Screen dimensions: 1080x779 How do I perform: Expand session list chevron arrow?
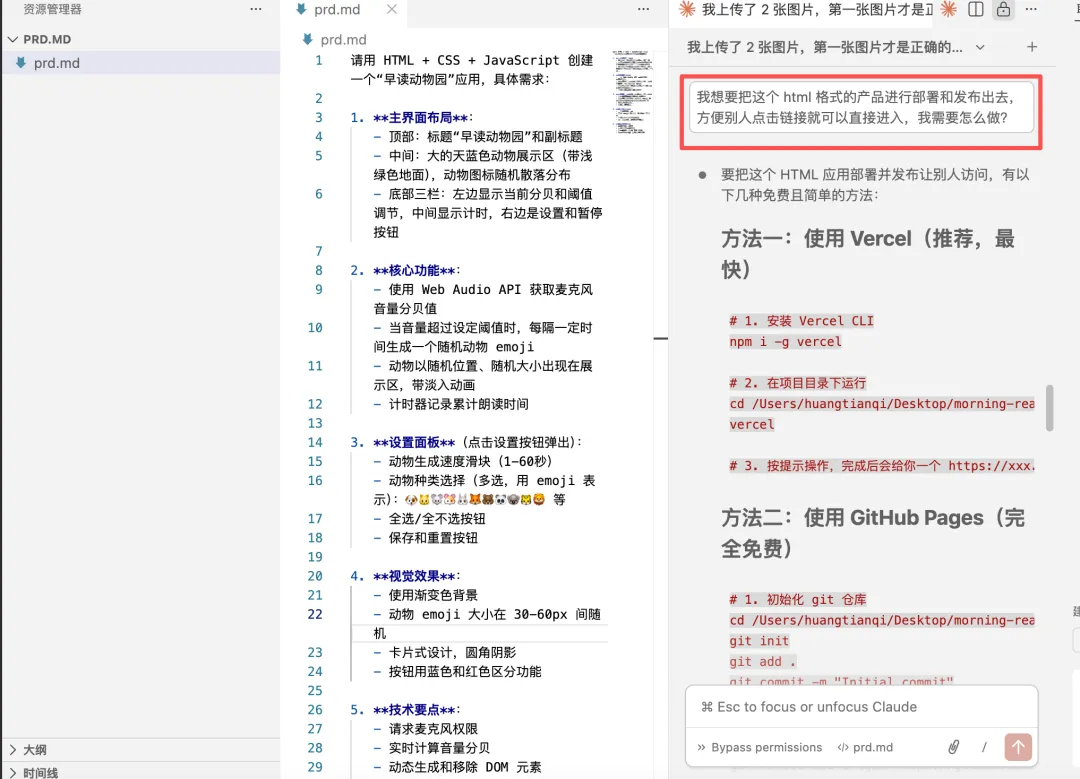[979, 48]
